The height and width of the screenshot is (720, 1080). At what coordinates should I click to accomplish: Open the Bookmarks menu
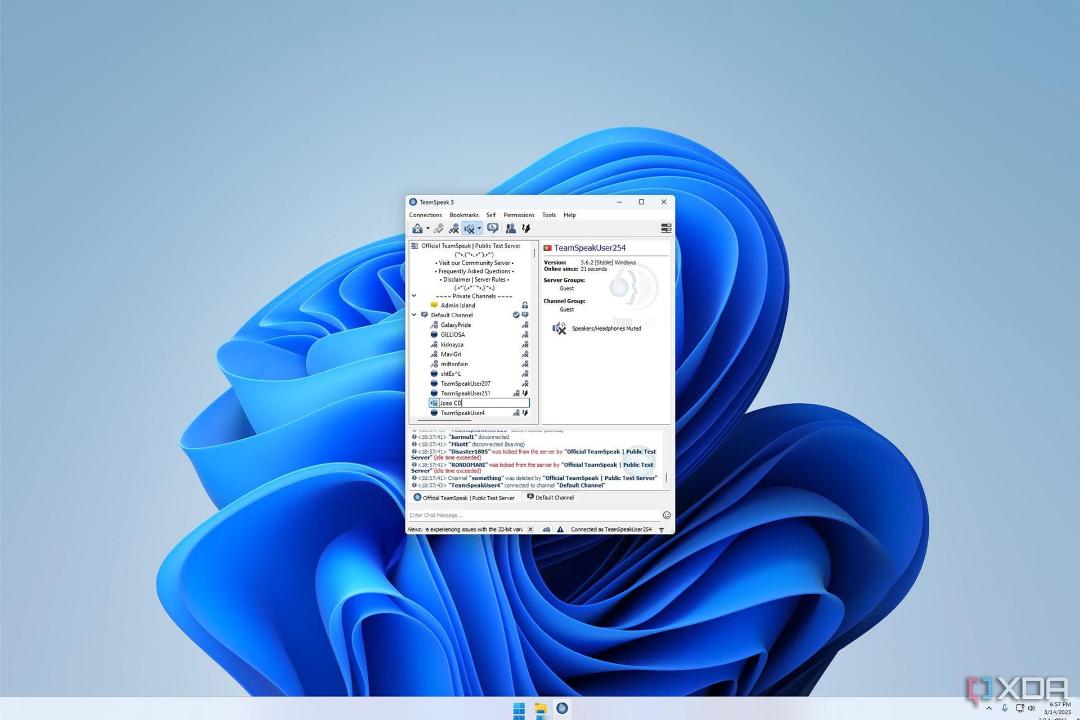coord(464,215)
